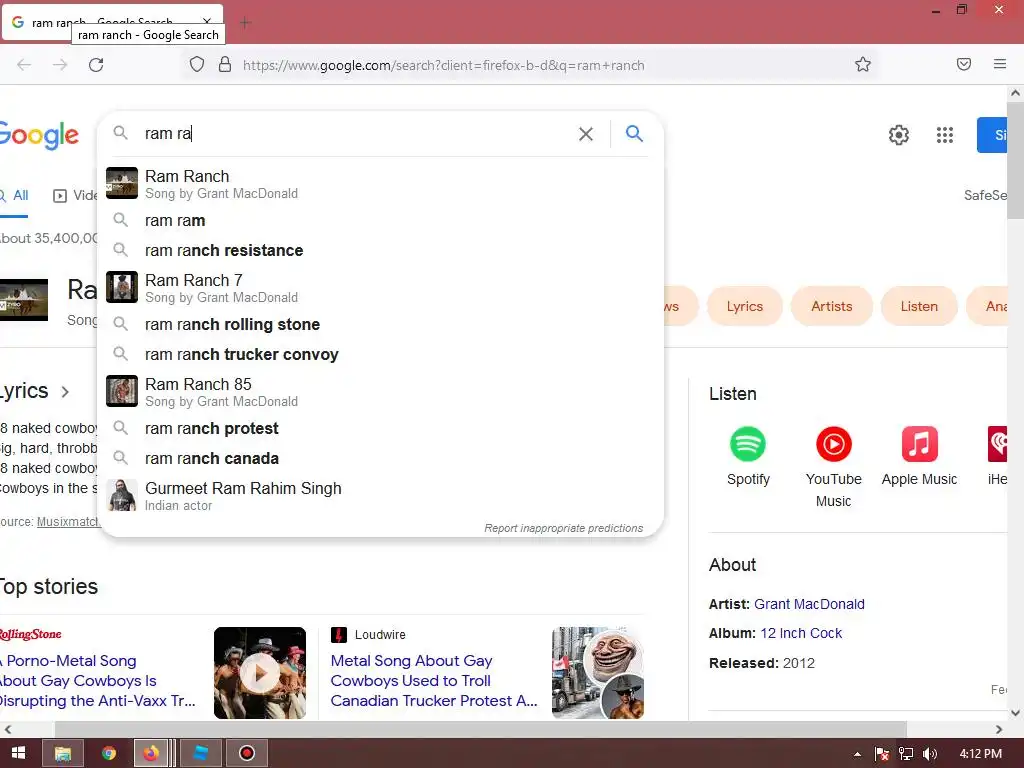Image resolution: width=1024 pixels, height=768 pixels.
Task: Open the Firefox hamburger menu
Action: (1000, 64)
